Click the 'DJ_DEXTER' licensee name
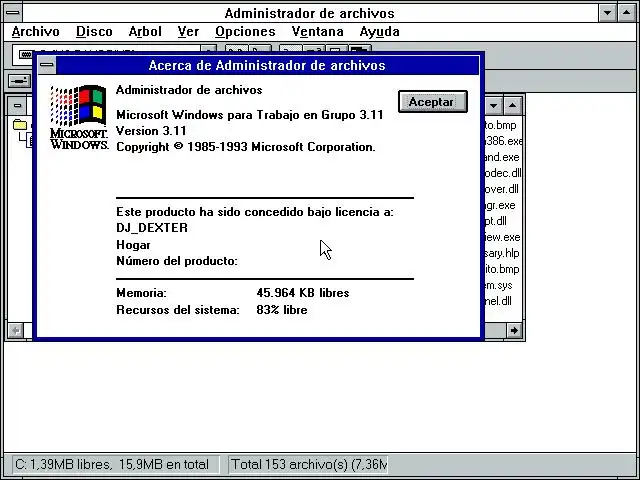Viewport: 640px width, 480px height. pos(152,228)
